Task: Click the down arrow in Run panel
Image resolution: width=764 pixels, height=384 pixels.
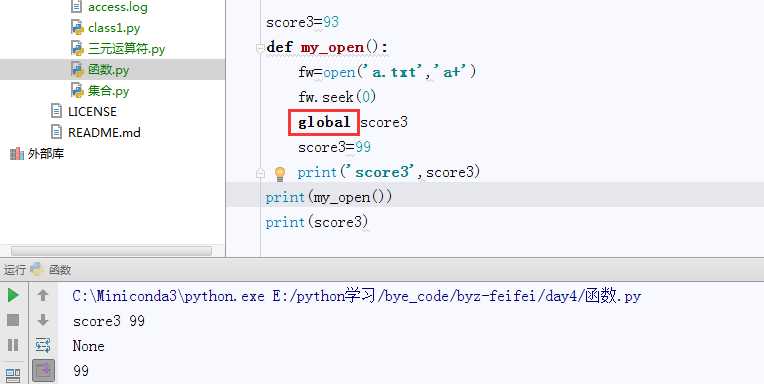Action: click(43, 320)
